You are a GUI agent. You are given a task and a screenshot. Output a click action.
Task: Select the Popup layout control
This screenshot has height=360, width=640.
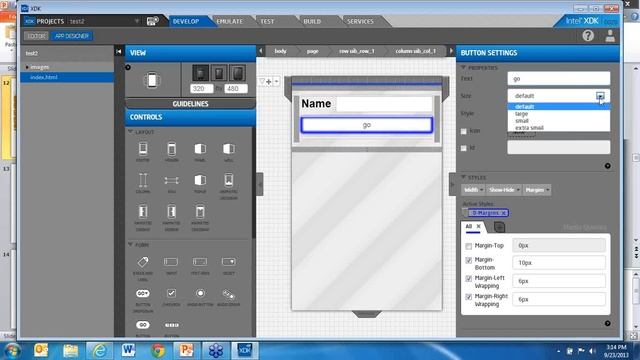[x=200, y=182]
